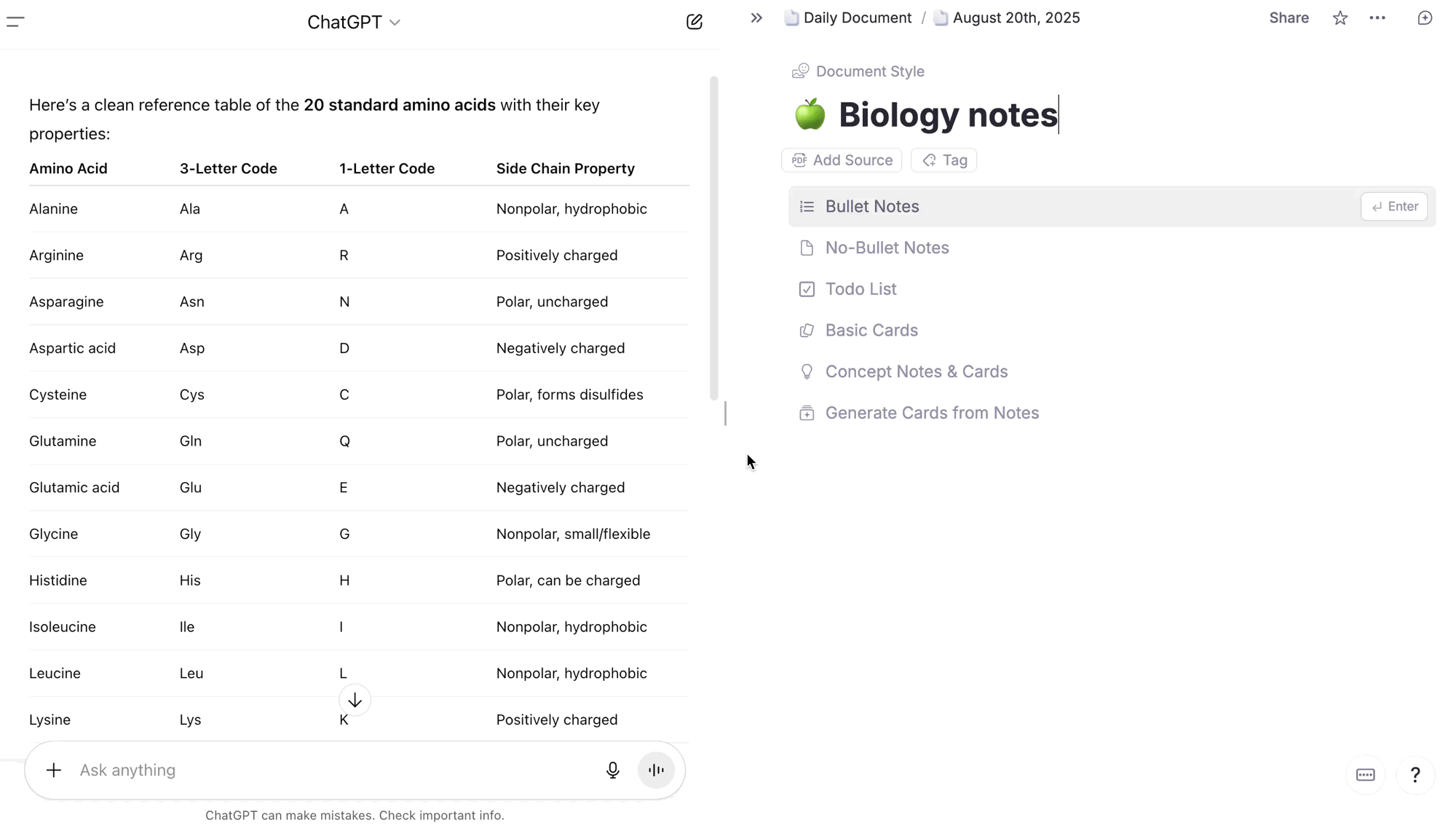Select the Todo List style option
The width and height of the screenshot is (1456, 828).
(860, 289)
